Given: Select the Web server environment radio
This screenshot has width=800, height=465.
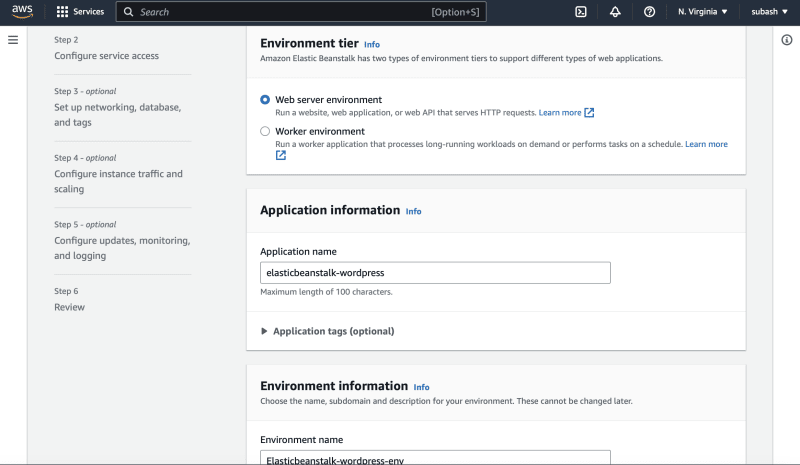Looking at the screenshot, I should (x=265, y=100).
